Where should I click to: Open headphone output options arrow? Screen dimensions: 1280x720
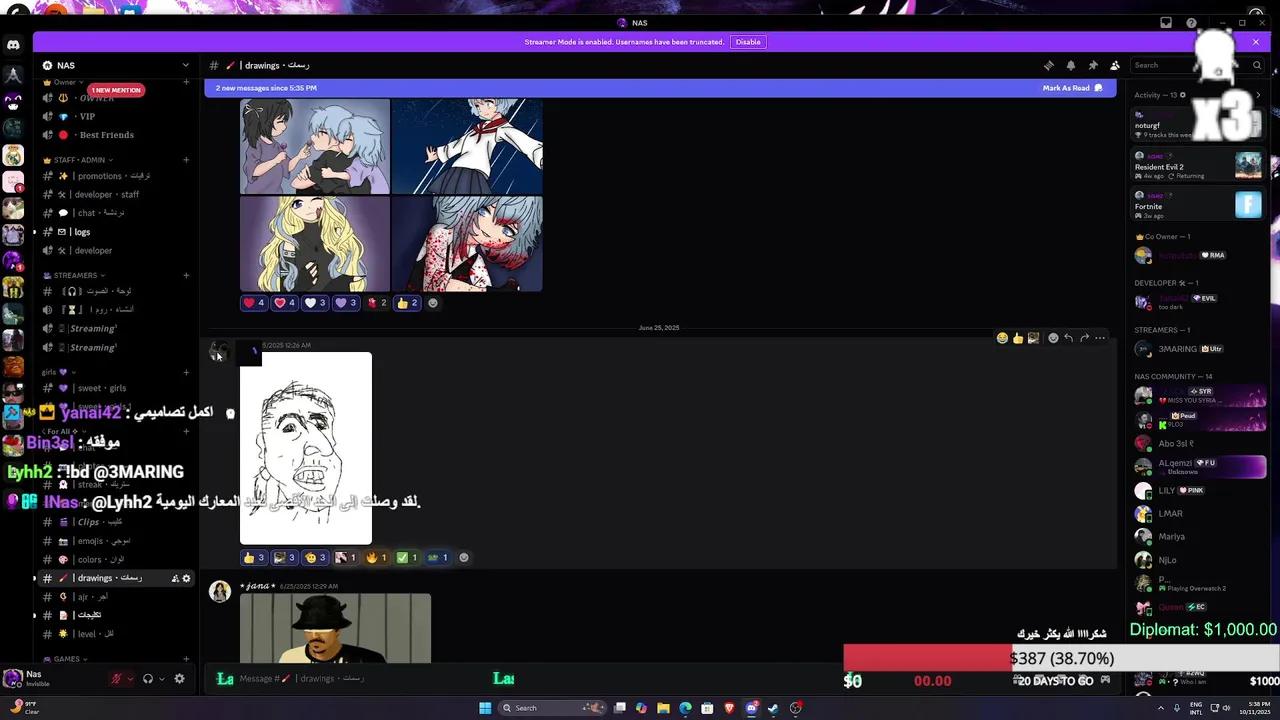pos(162,678)
